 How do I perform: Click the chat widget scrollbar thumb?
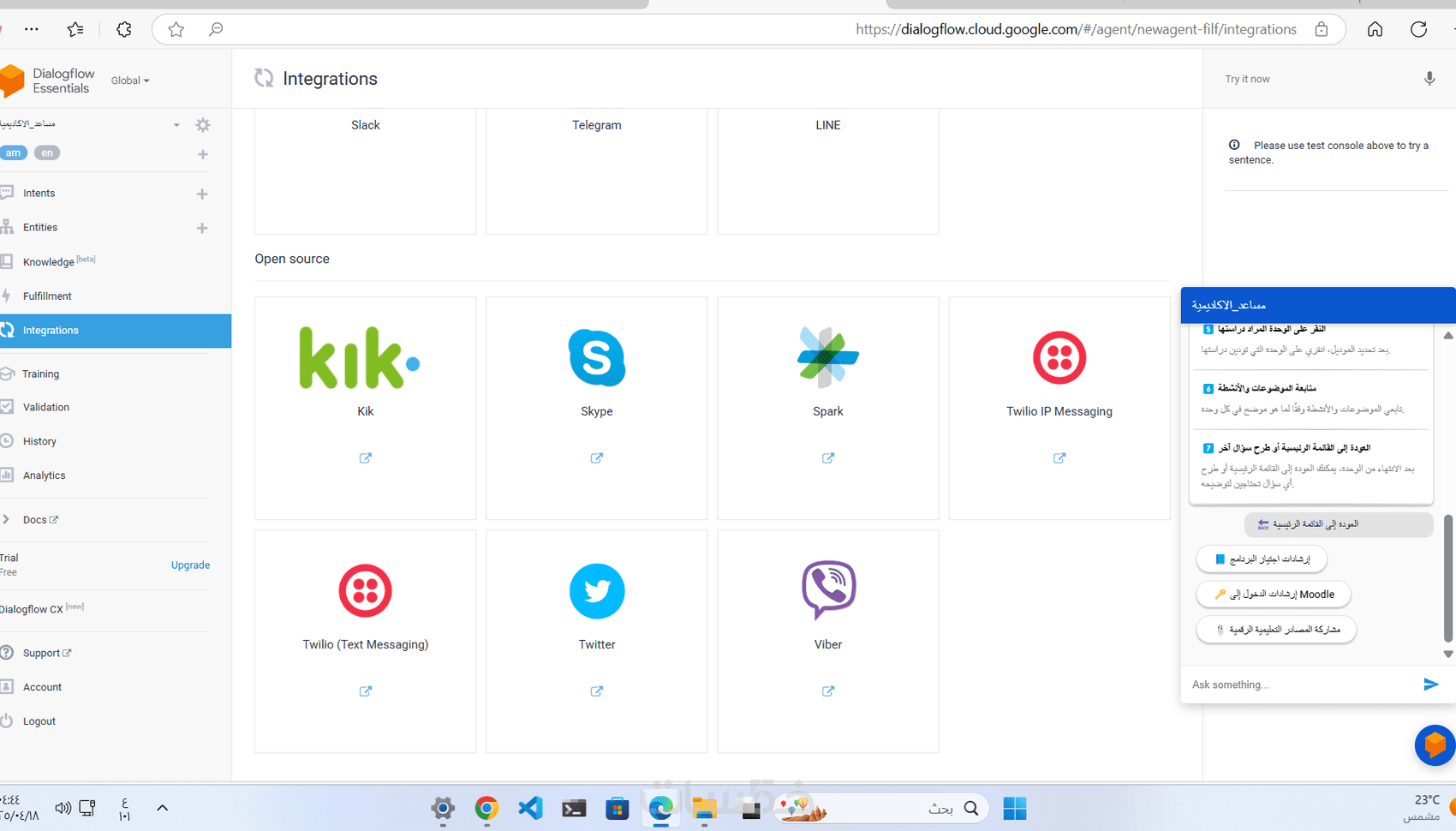click(x=1448, y=577)
